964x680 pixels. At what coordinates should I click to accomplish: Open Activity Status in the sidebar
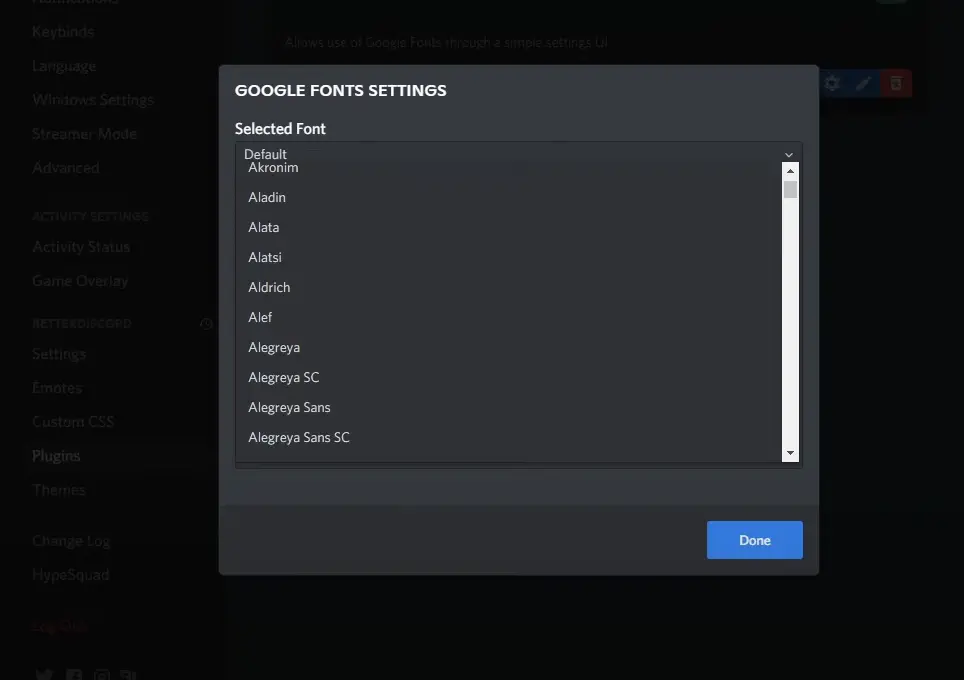[81, 247]
